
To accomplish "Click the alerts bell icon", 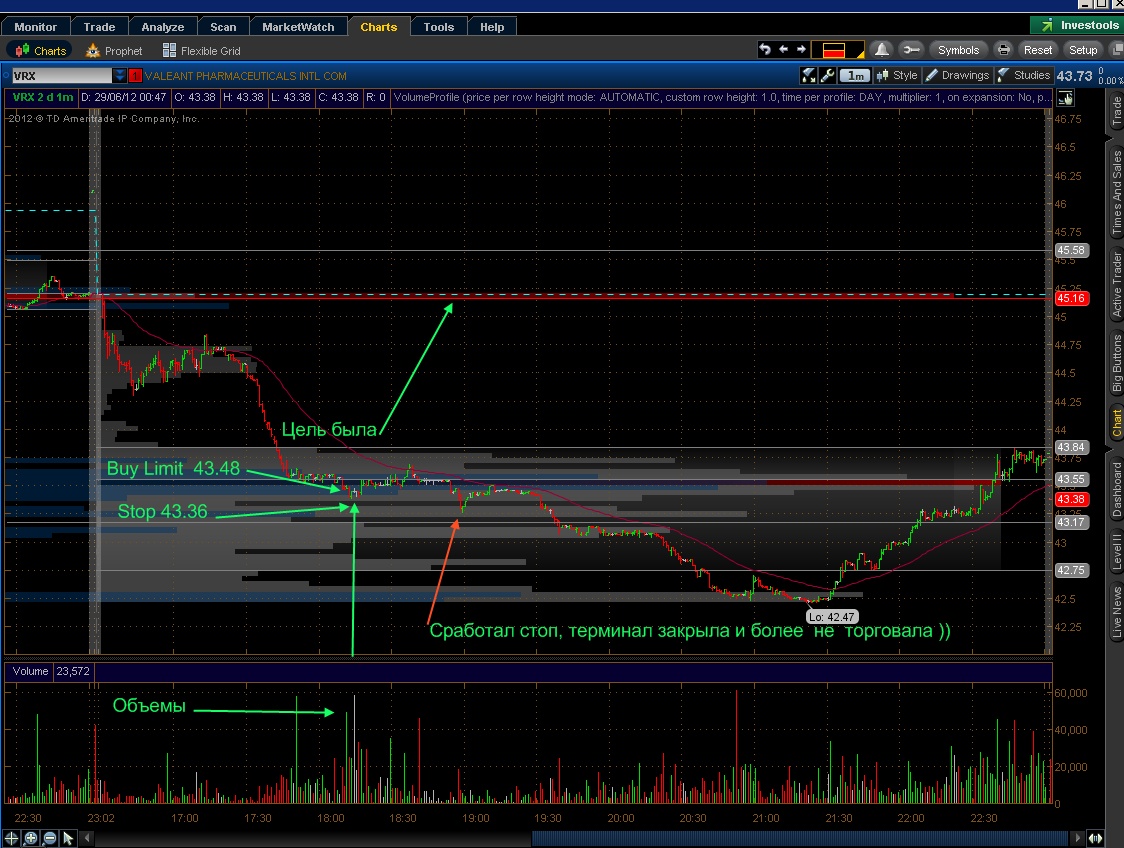I will [882, 49].
